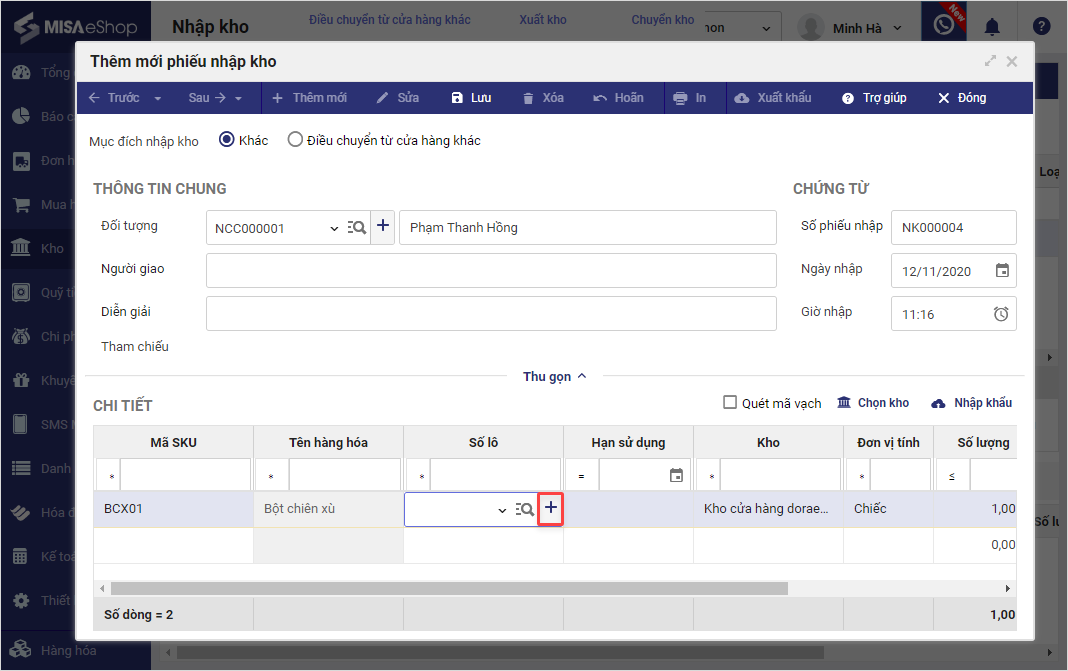1068x671 pixels.
Task: Click the detail grid horizontal scrollbar
Action: point(450,588)
